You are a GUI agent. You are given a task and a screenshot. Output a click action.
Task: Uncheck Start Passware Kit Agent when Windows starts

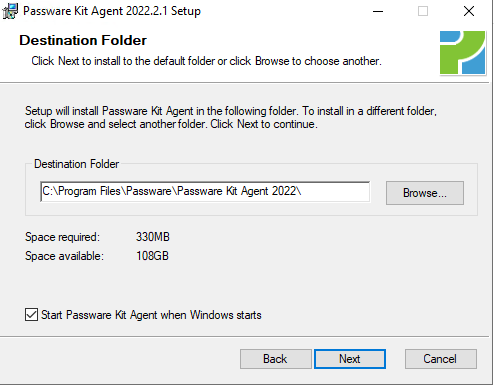pos(31,315)
